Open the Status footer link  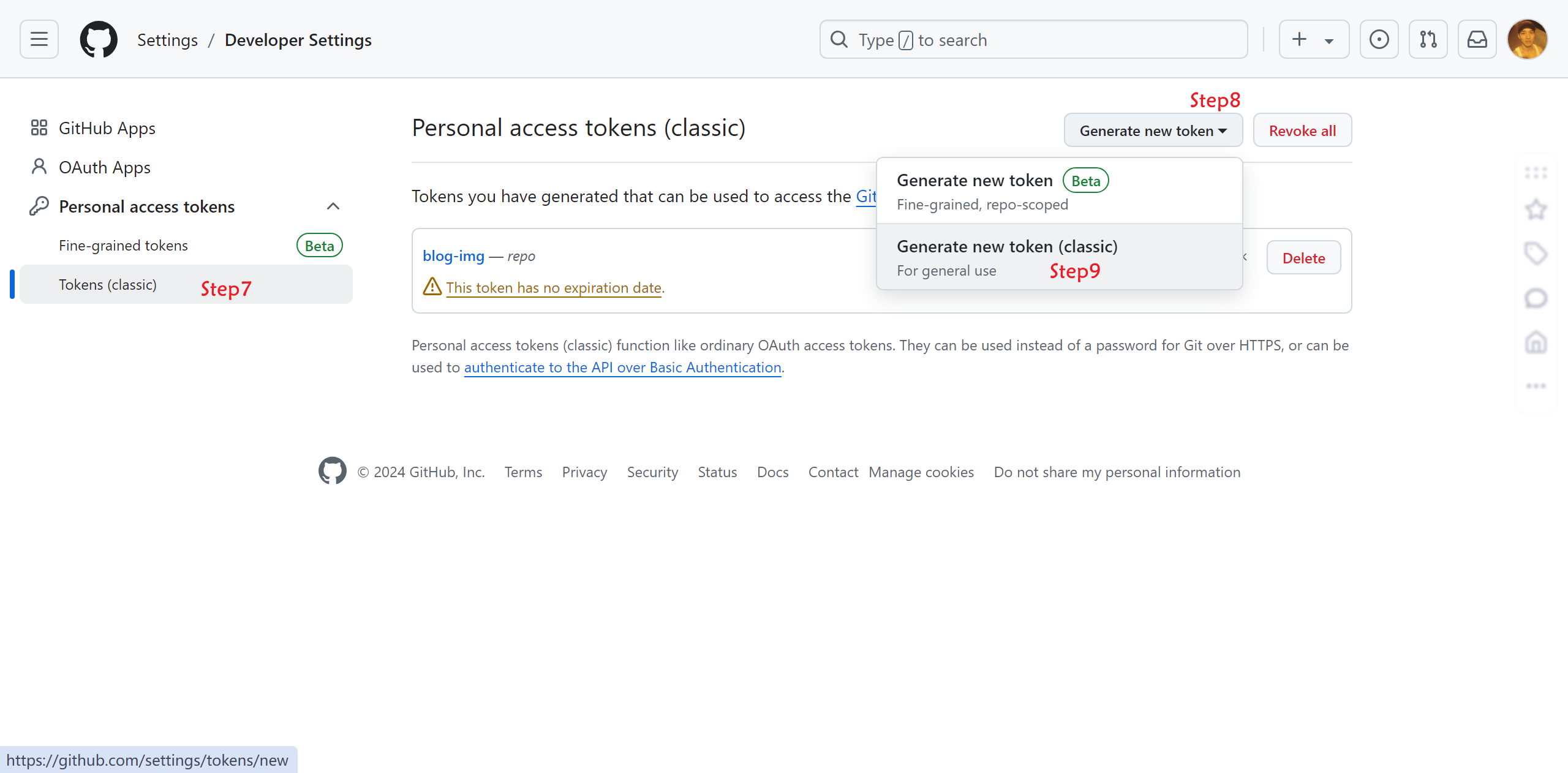pyautogui.click(x=717, y=472)
